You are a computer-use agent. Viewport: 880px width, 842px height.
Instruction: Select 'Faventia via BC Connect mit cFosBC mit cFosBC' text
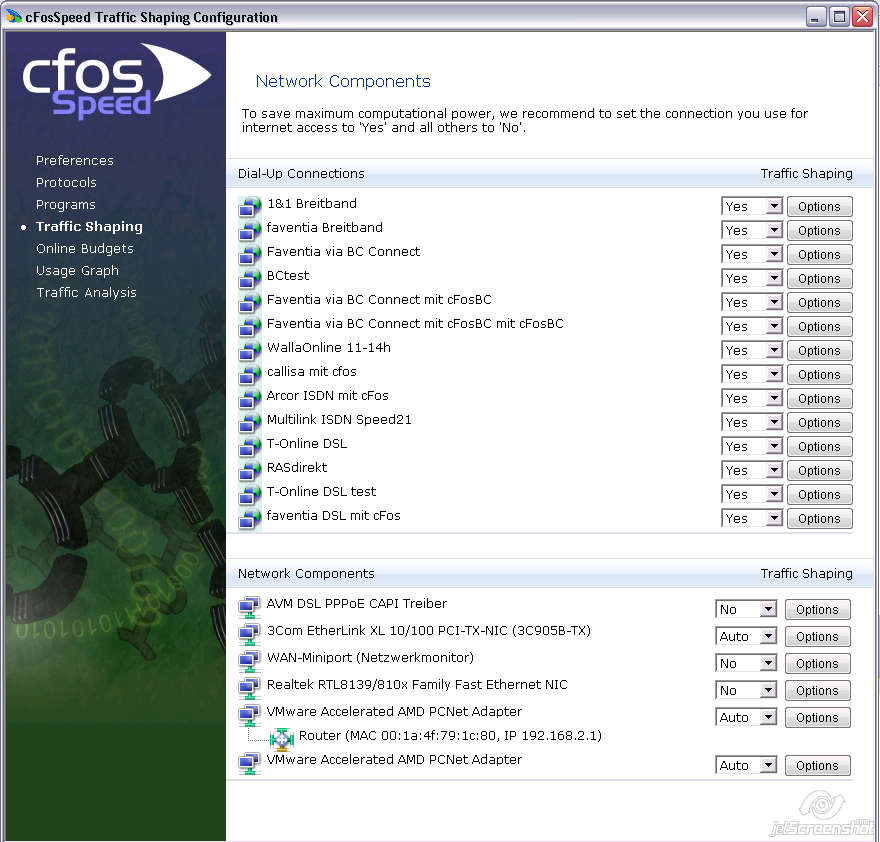415,323
